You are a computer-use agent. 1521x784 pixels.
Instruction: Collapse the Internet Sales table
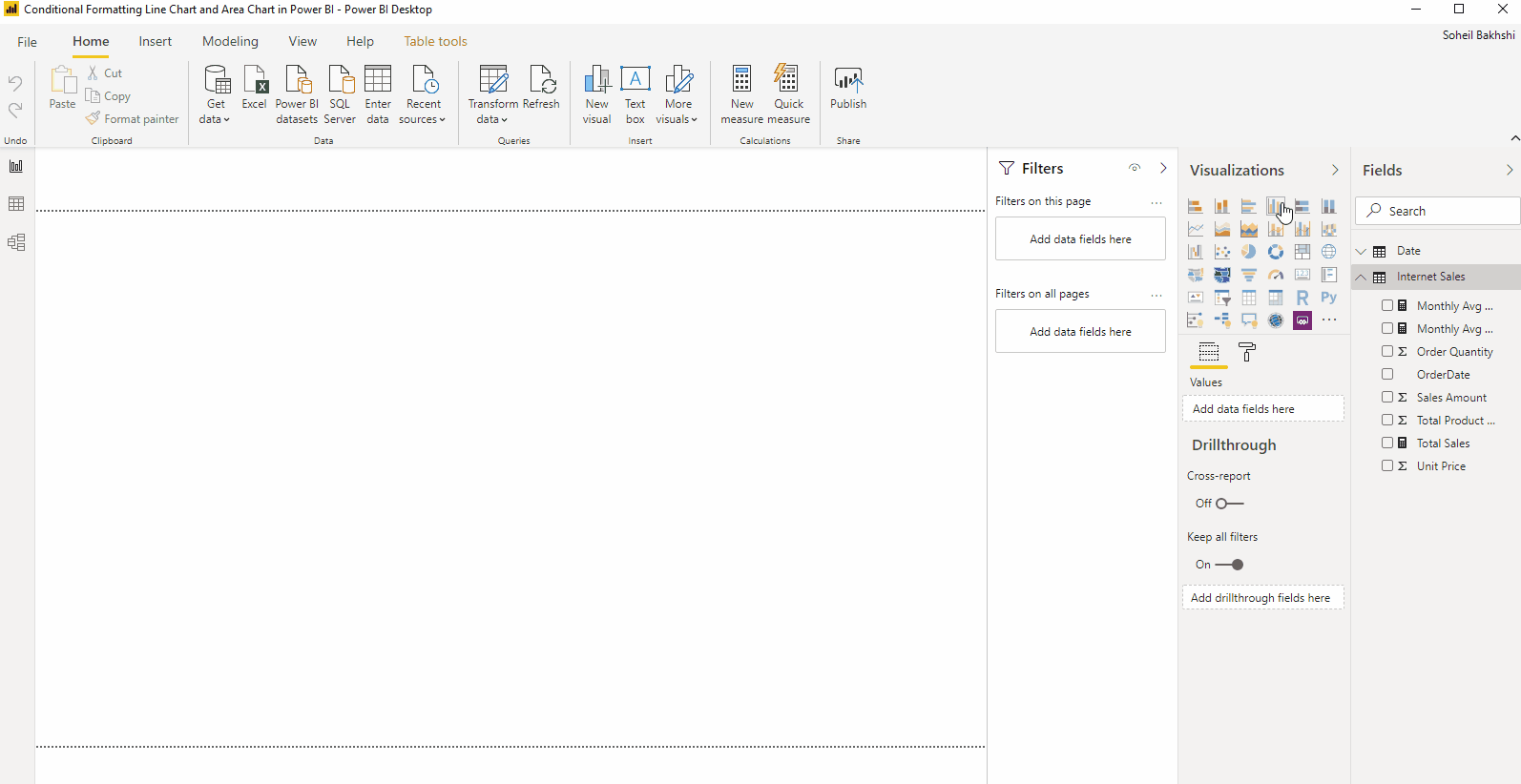(1362, 277)
